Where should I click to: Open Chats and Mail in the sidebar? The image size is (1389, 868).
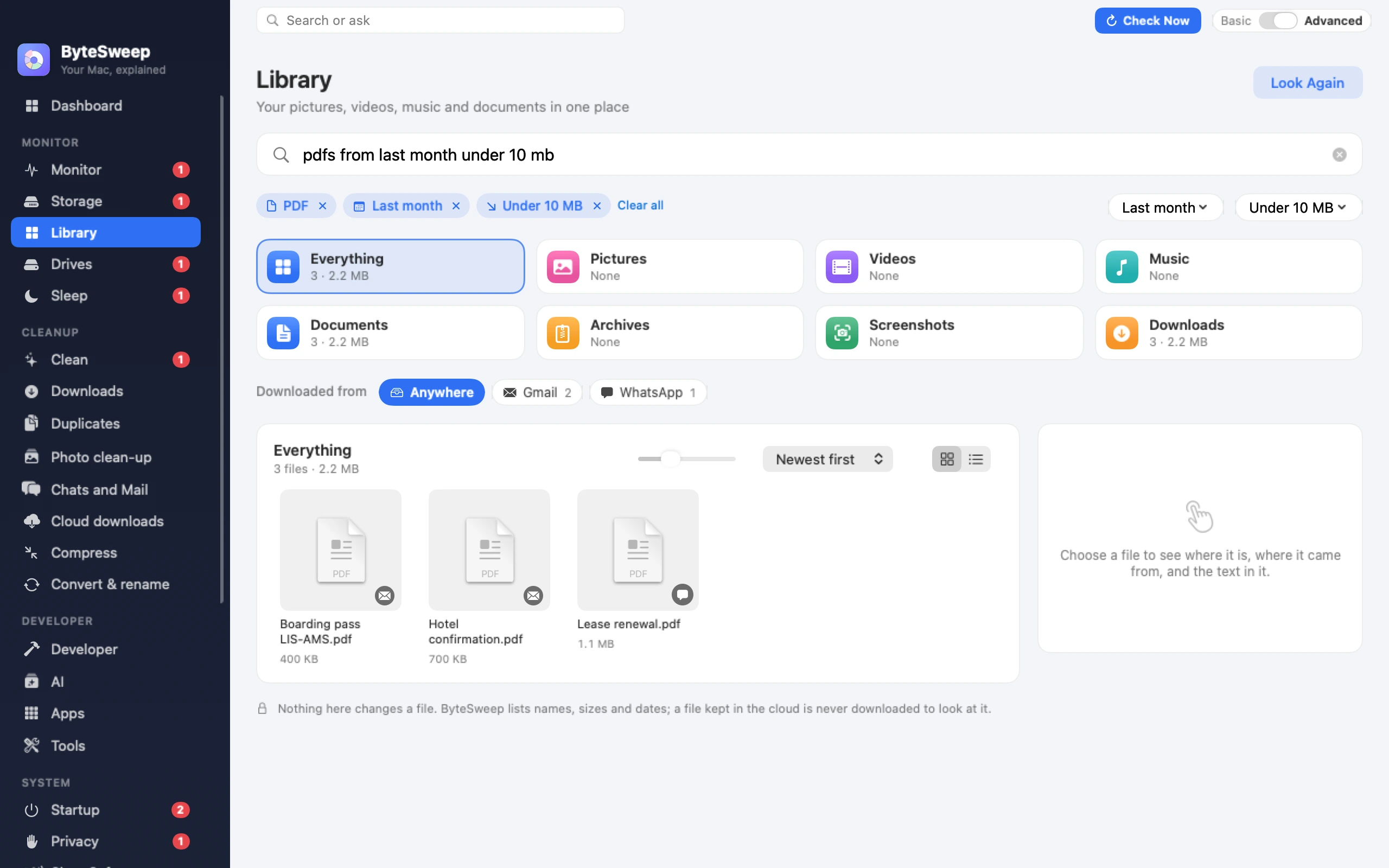pyautogui.click(x=106, y=489)
